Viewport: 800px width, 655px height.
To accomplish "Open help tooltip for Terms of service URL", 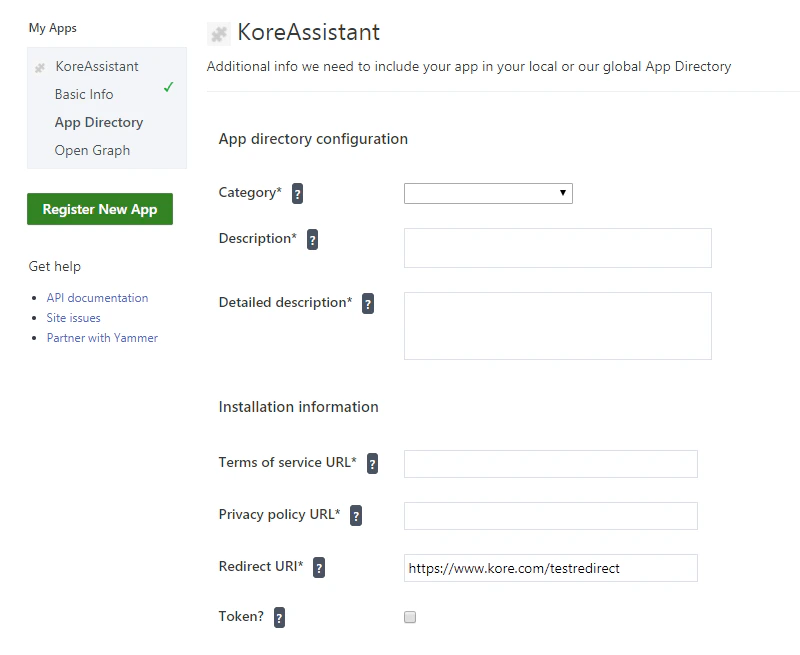I will (x=372, y=464).
